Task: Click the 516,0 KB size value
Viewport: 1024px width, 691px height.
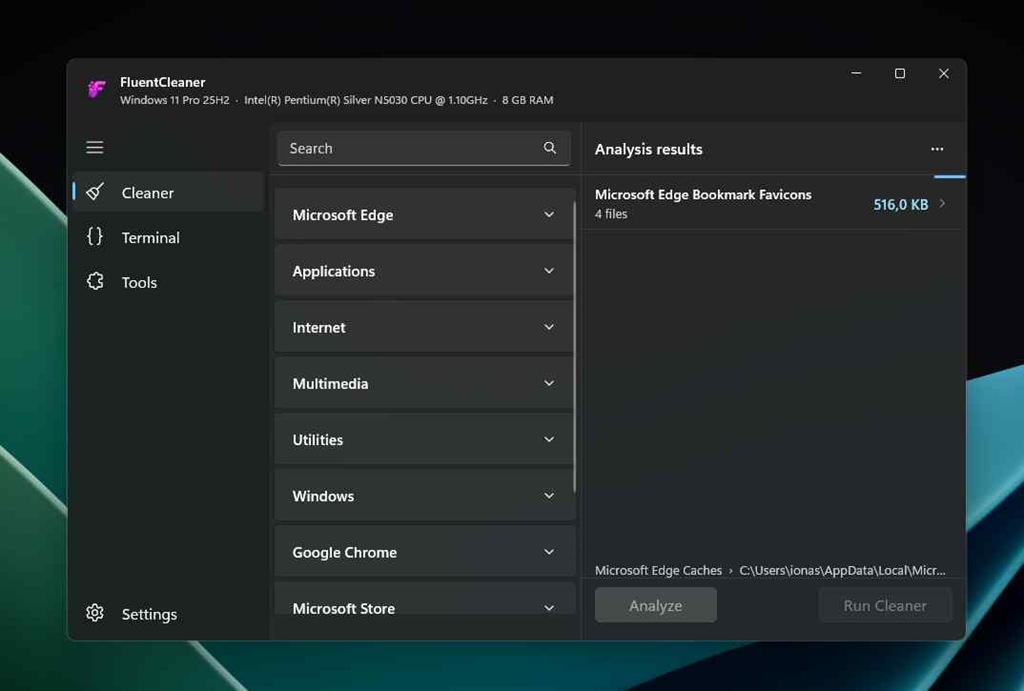Action: tap(901, 204)
